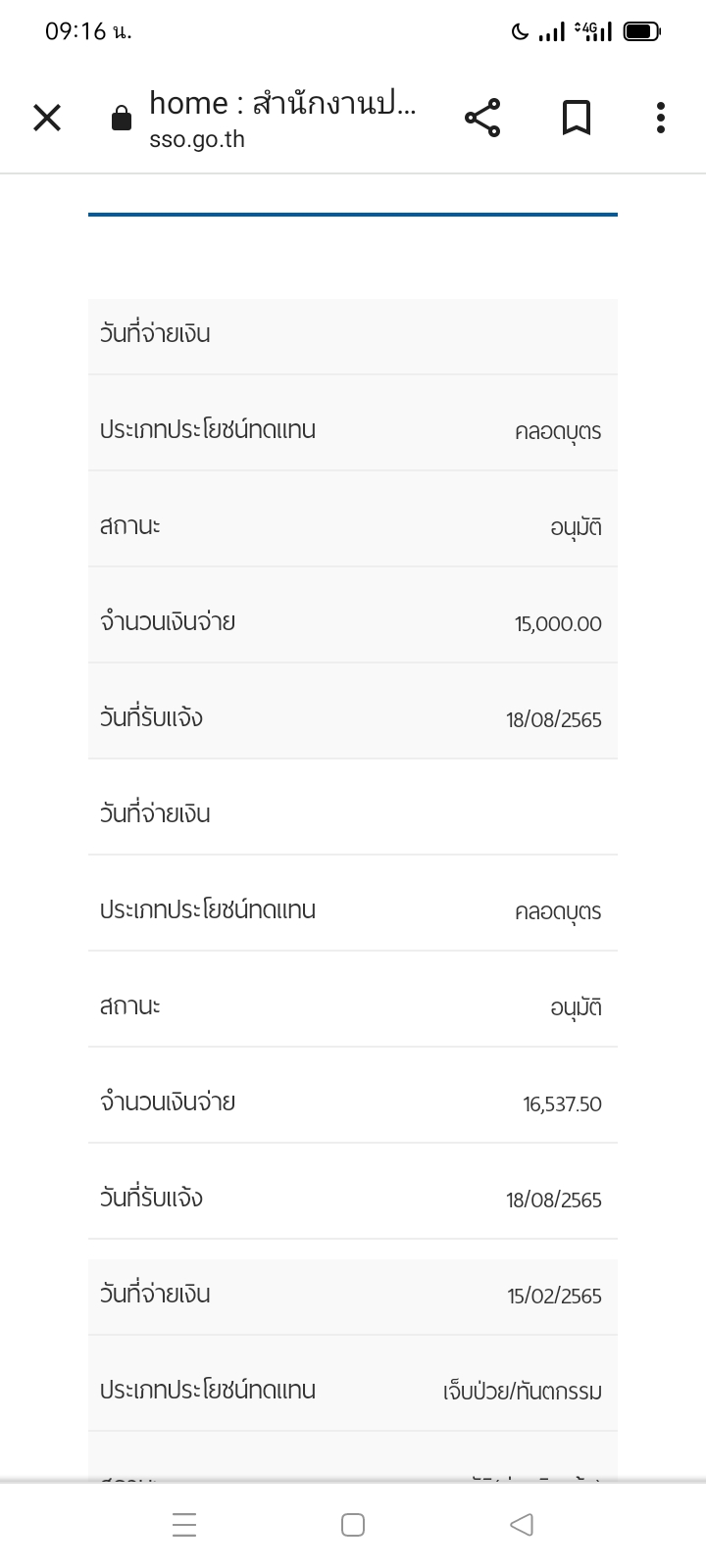Tap the 09:16 clock in the status bar
Viewport: 706px width, 1568px height.
click(x=87, y=31)
